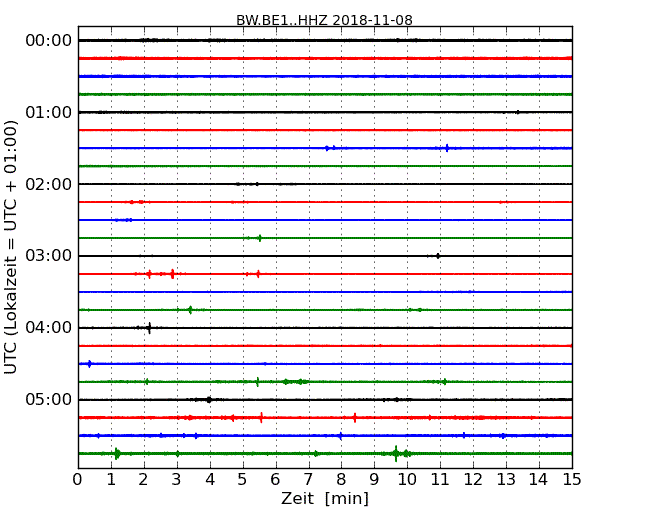
Task: Click the 8 tick on the minute axis
Action: (x=341, y=480)
